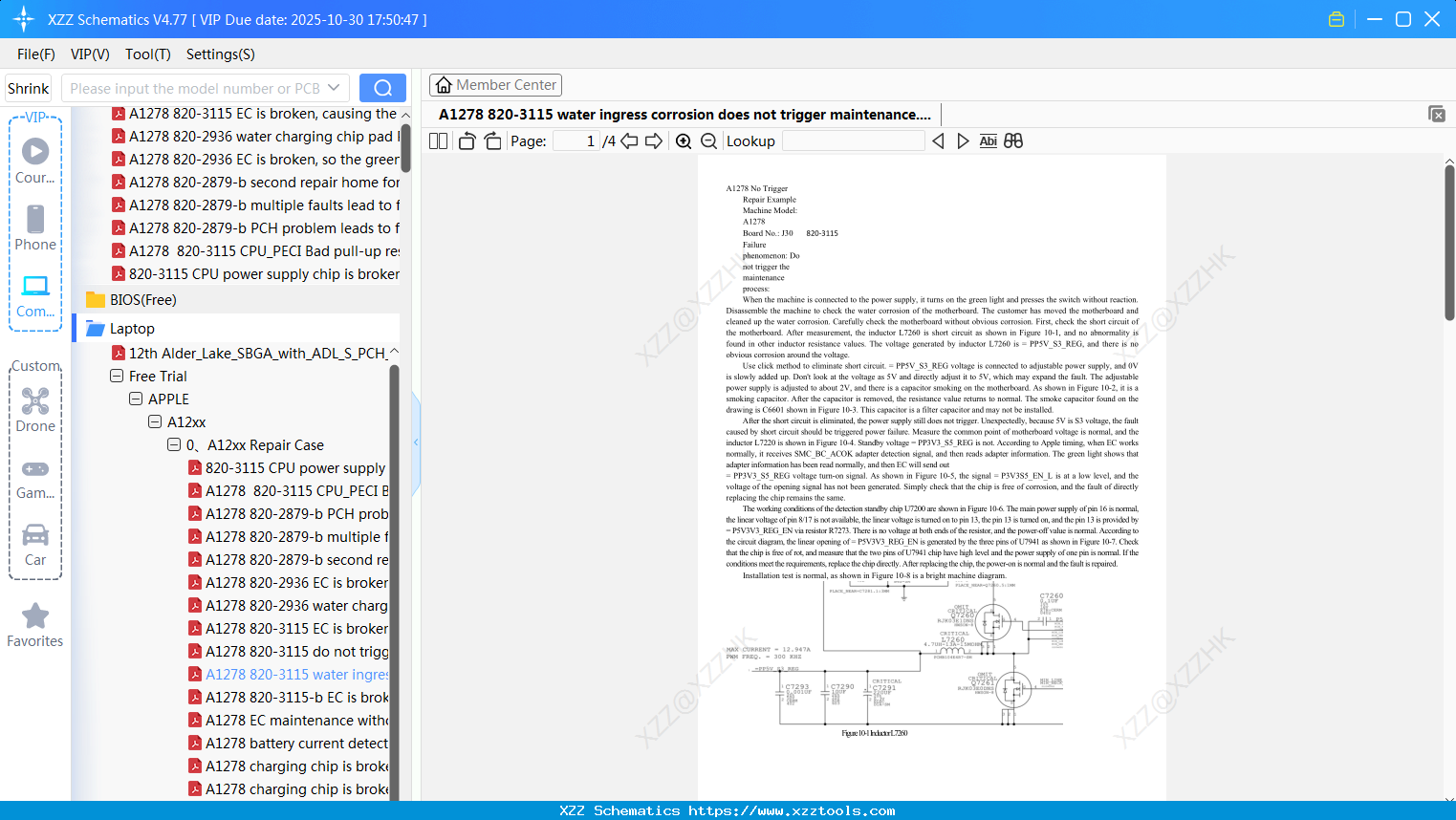Collapse the left panel with divider handle
1456x820 pixels.
click(x=416, y=442)
